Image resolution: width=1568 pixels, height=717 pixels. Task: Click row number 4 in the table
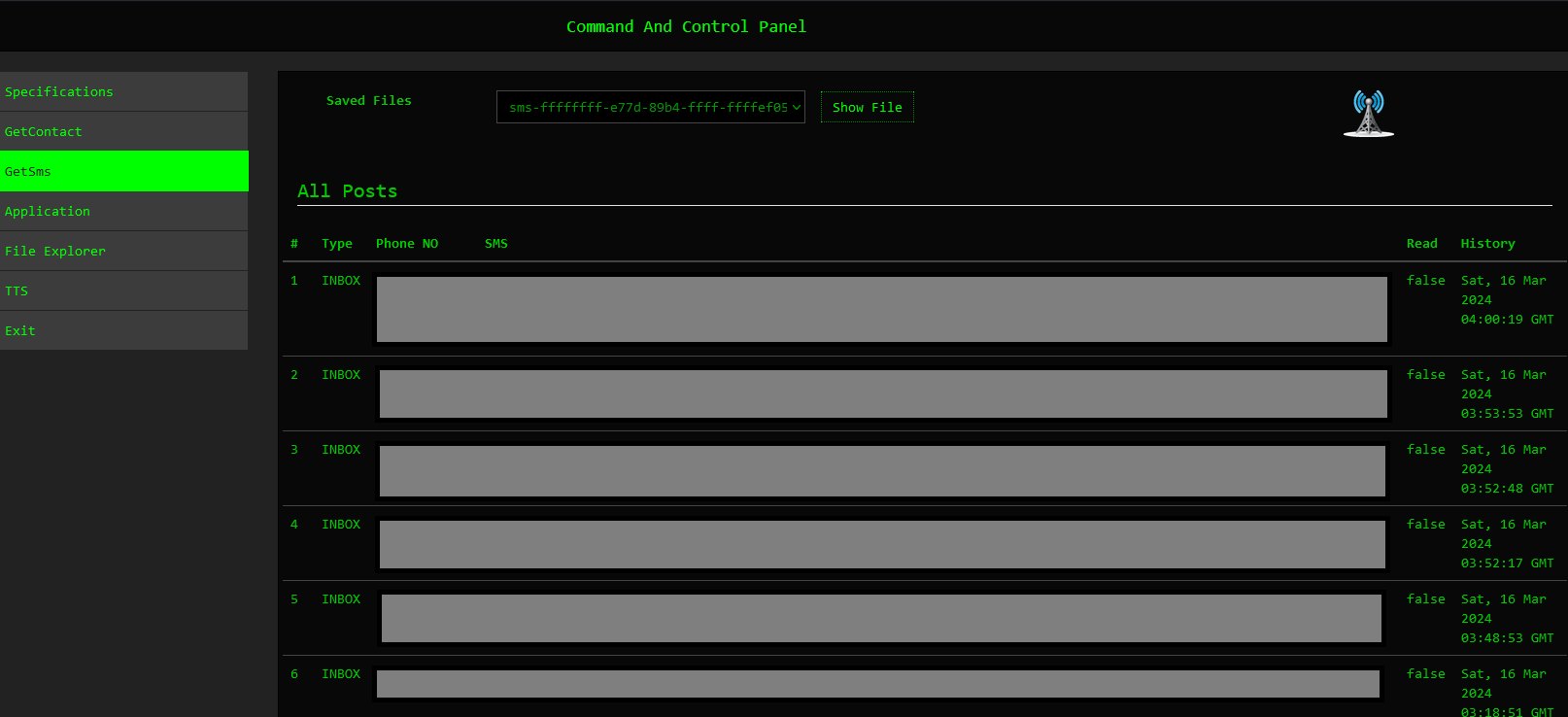(294, 525)
